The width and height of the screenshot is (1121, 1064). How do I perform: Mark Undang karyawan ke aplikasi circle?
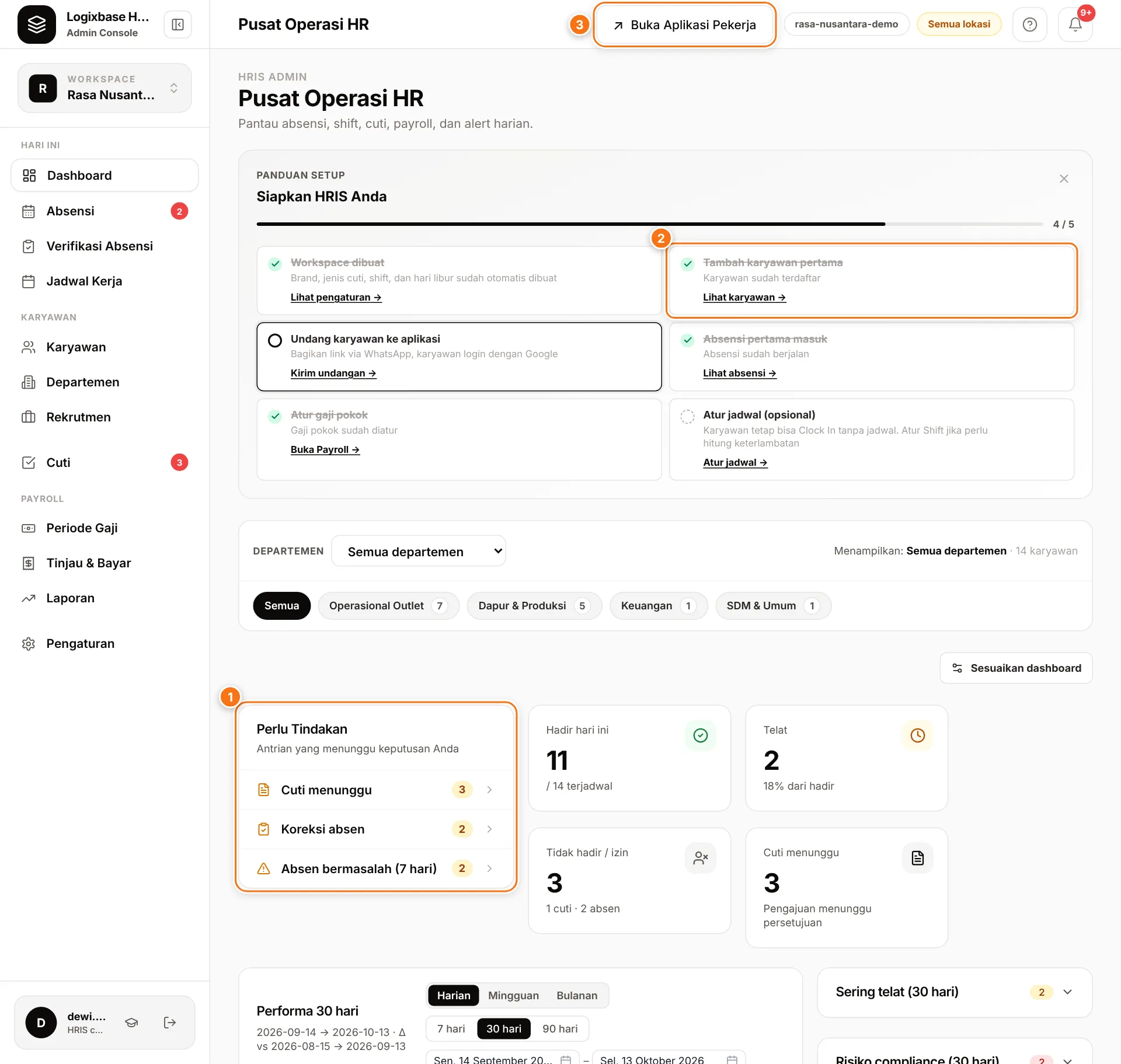pos(275,340)
